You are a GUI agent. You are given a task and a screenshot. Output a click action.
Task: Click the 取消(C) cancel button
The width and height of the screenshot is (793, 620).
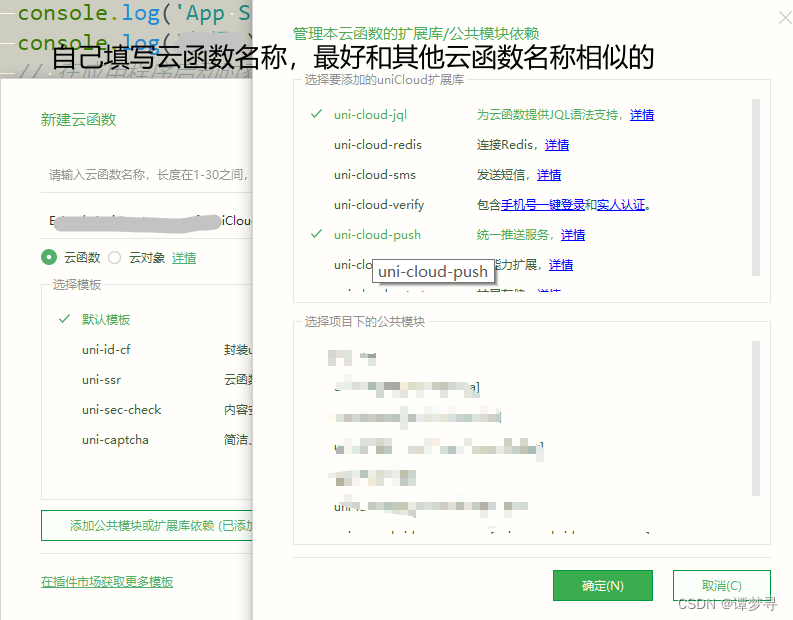(722, 586)
